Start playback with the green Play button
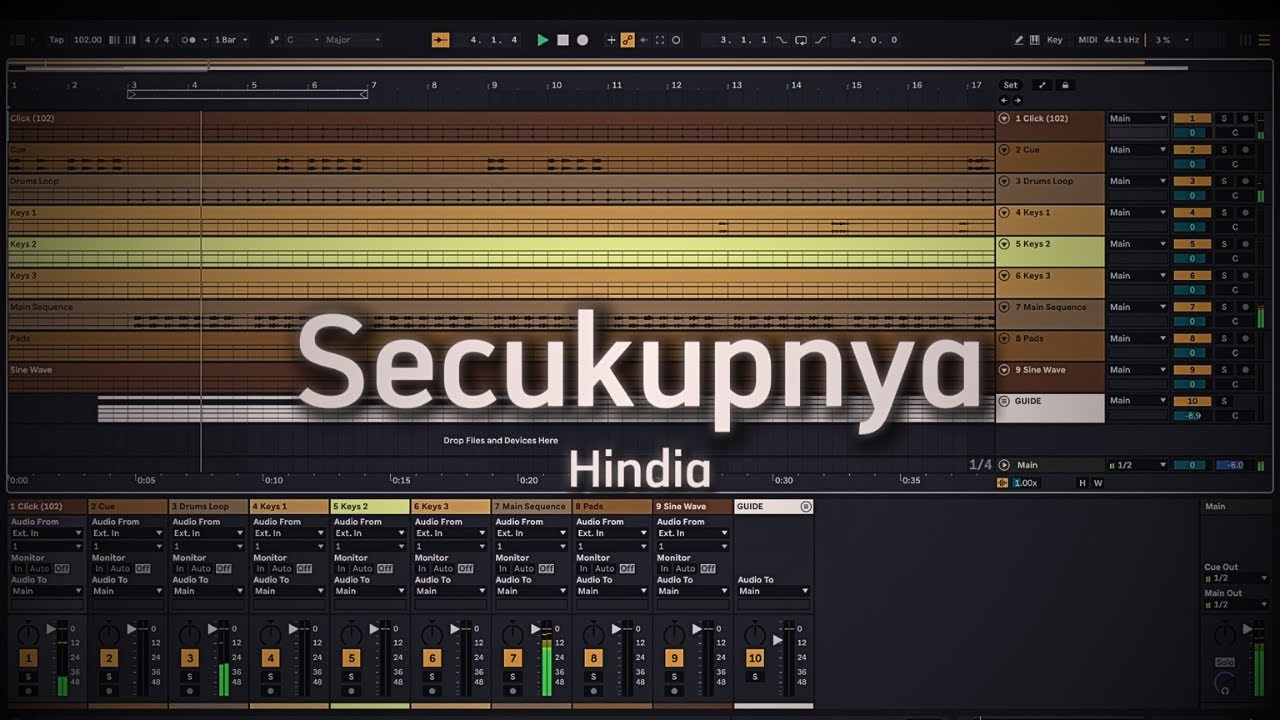The width and height of the screenshot is (1280, 720). [543, 40]
